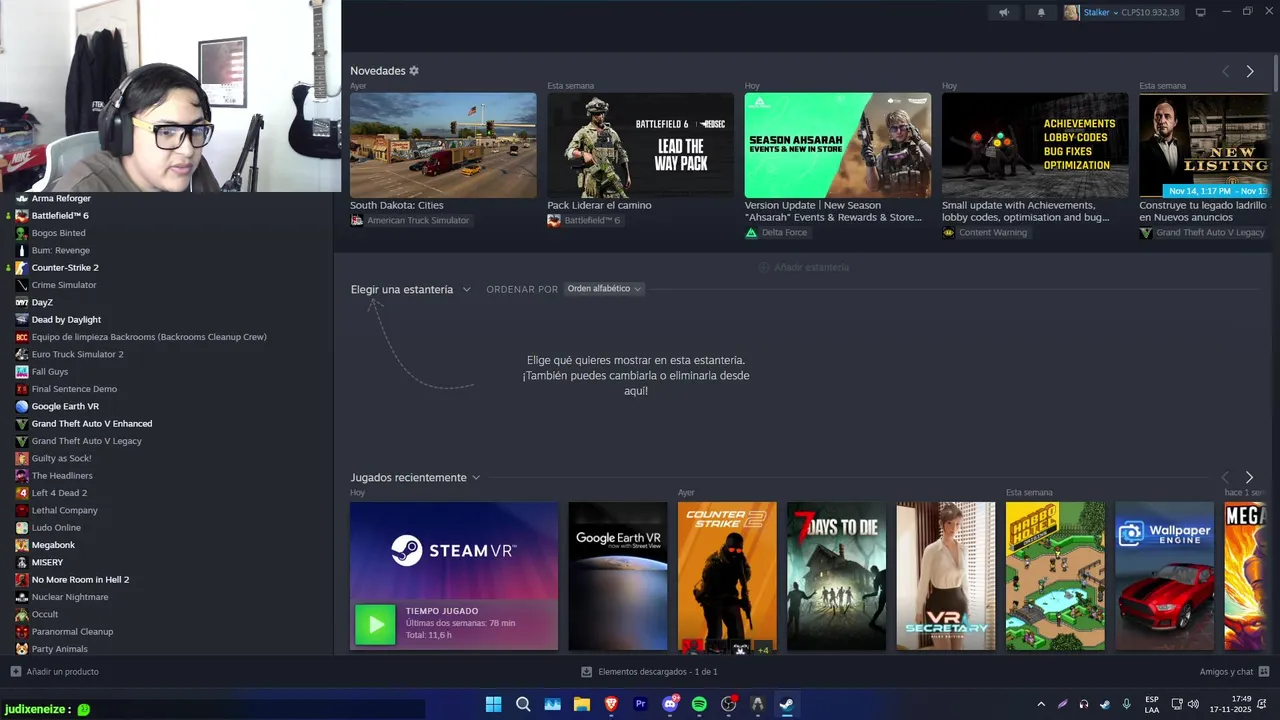Open the South Dakota: Cities news thumbnail
Image resolution: width=1280 pixels, height=720 pixels.
coord(443,145)
